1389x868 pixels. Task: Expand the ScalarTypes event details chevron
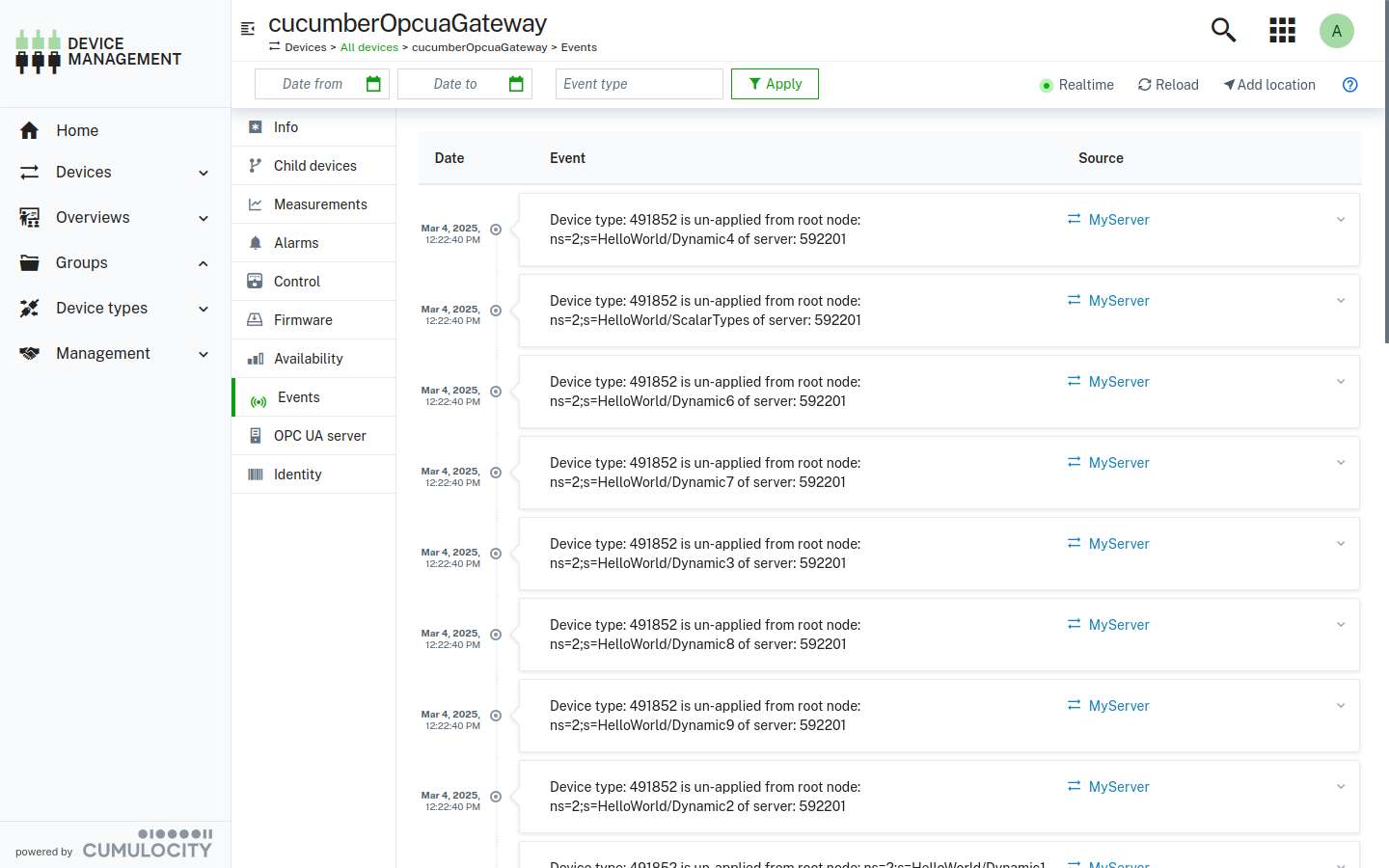pyautogui.click(x=1340, y=300)
